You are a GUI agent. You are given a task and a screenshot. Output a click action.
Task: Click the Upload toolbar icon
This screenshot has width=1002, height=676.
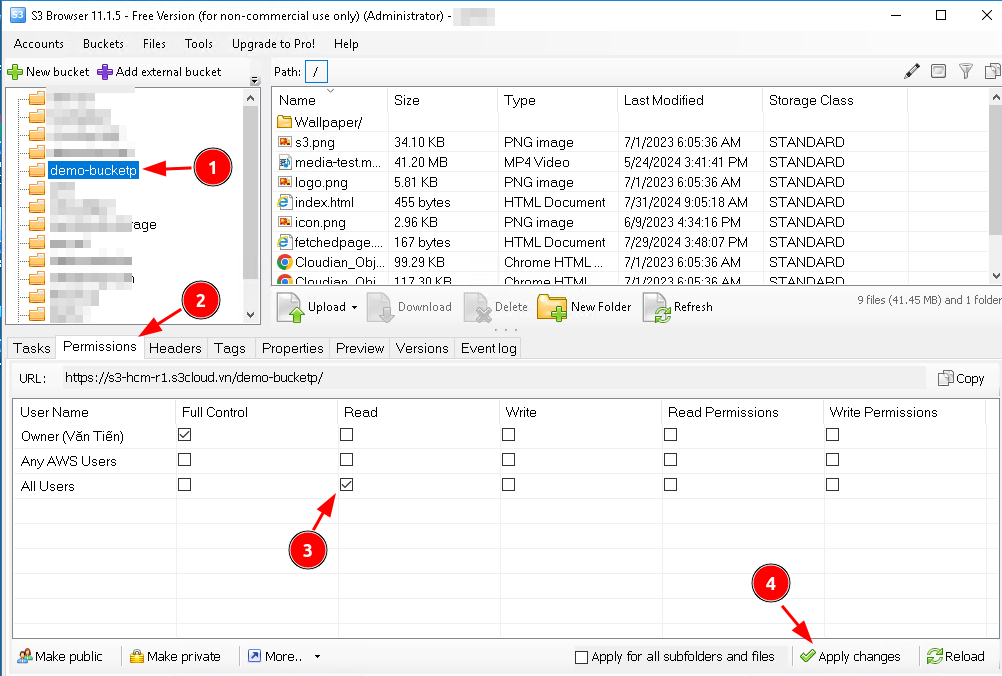[x=291, y=307]
